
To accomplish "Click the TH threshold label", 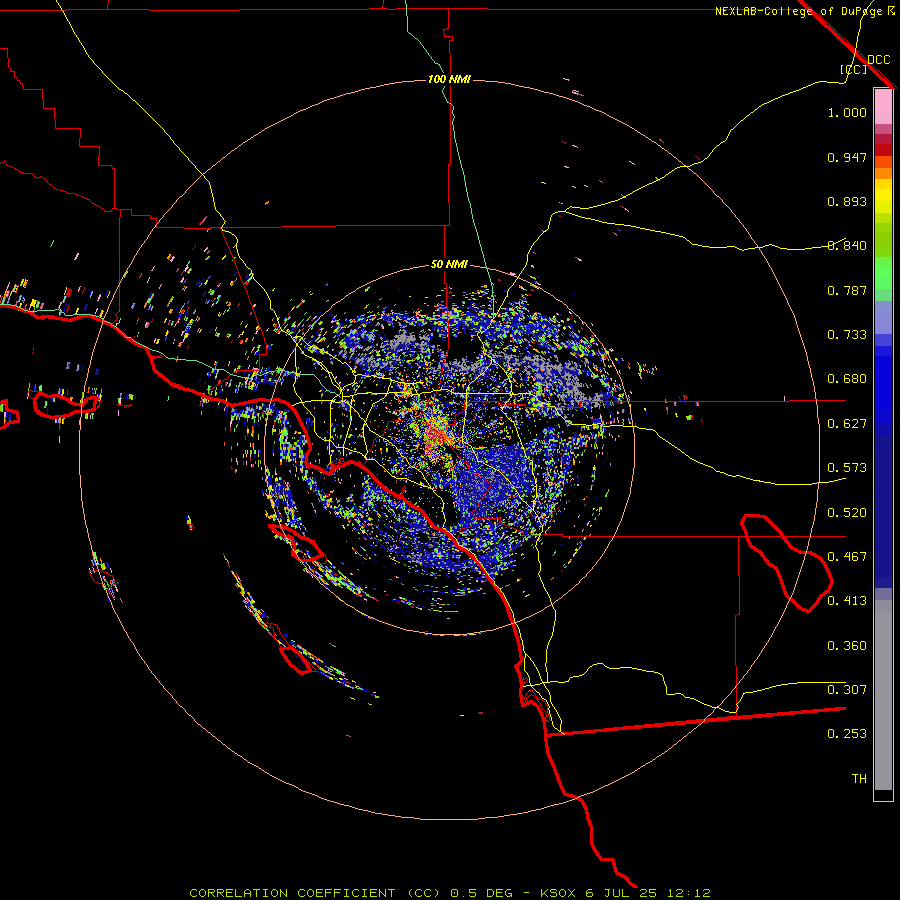I will (x=859, y=779).
